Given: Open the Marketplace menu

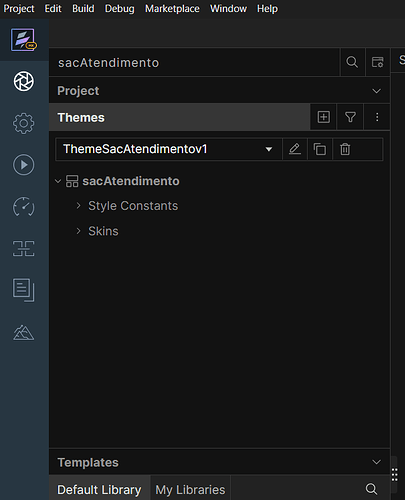Looking at the screenshot, I should click(x=172, y=8).
